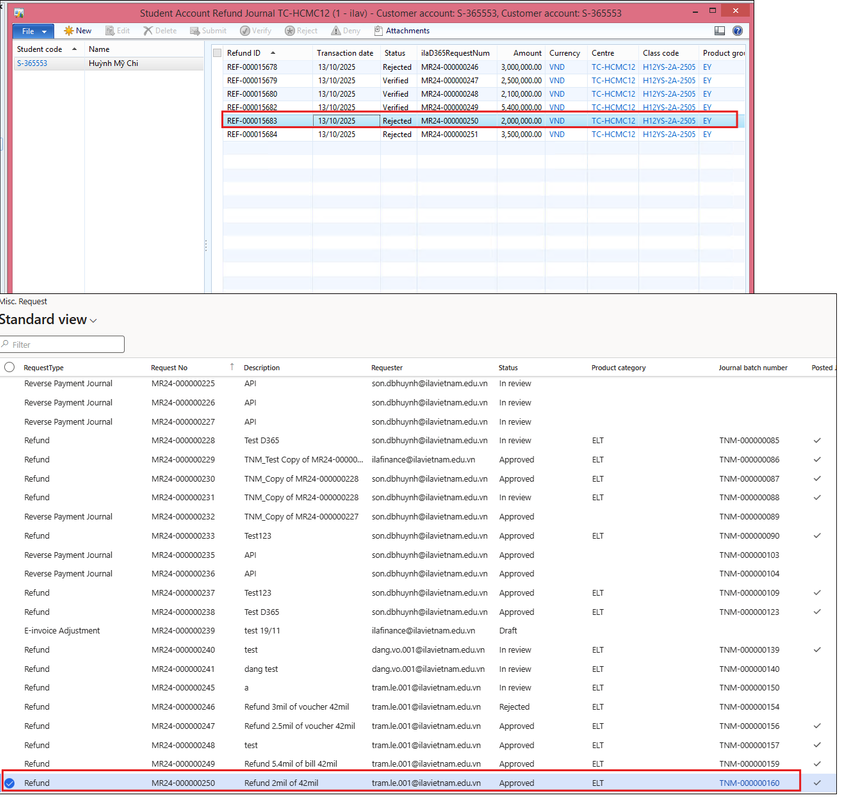This screenshot has height=800, width=845.
Task: Click the Reject toolbar button
Action: [x=301, y=31]
